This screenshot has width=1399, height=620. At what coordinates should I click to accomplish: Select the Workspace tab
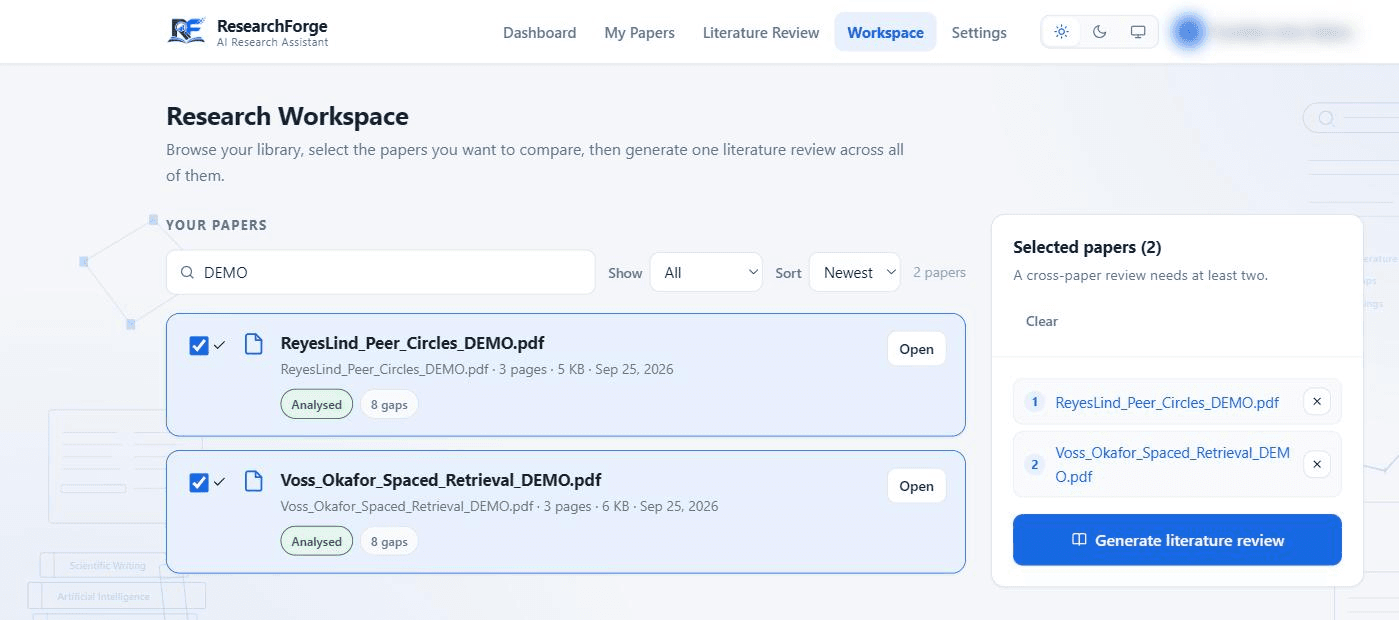885,32
